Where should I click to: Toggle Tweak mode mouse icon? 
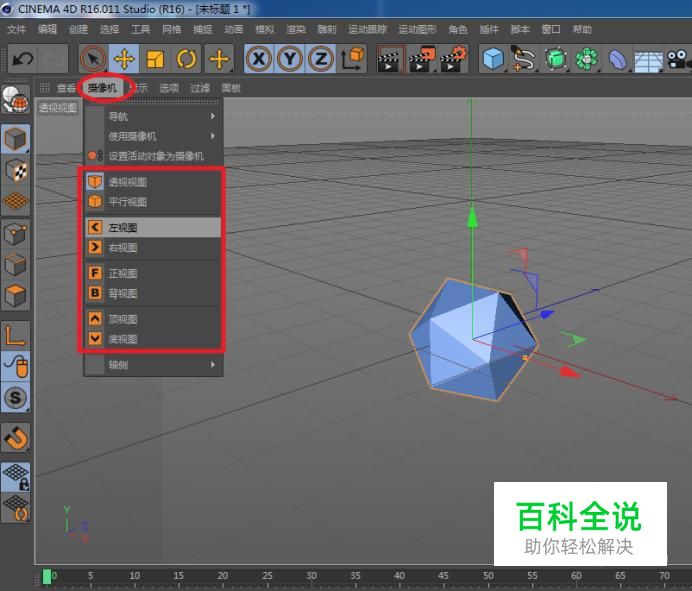[15, 366]
